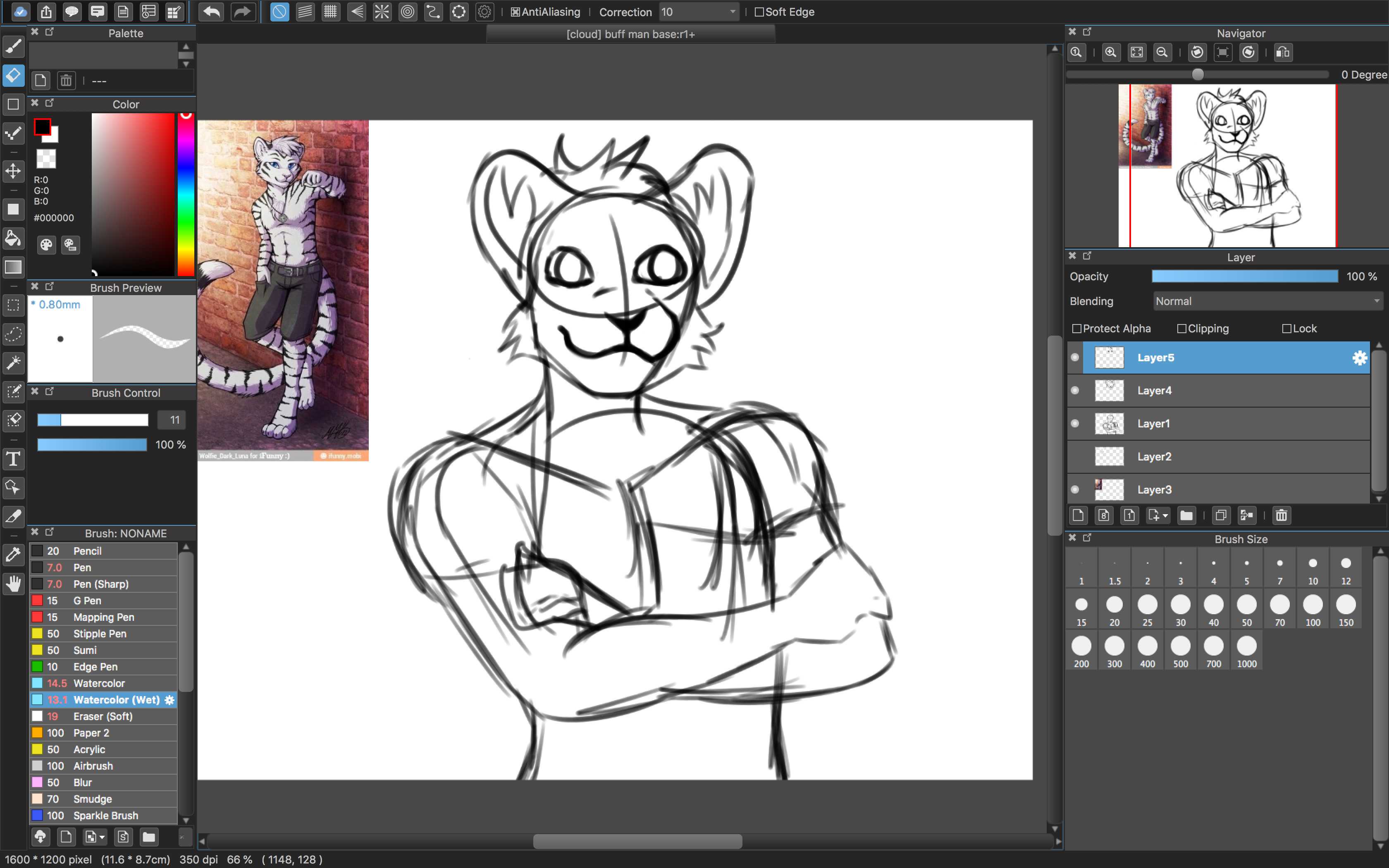Screen dimensions: 1389x868
Task: Enable crisscross grid snap
Action: [331, 12]
